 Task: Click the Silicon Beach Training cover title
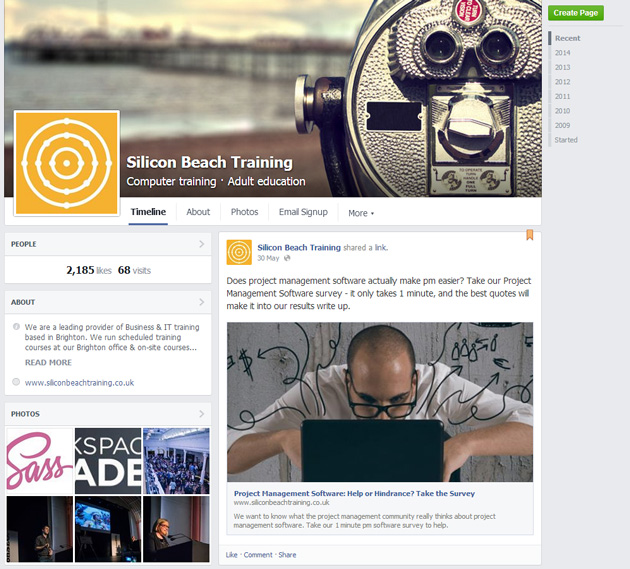tap(209, 162)
